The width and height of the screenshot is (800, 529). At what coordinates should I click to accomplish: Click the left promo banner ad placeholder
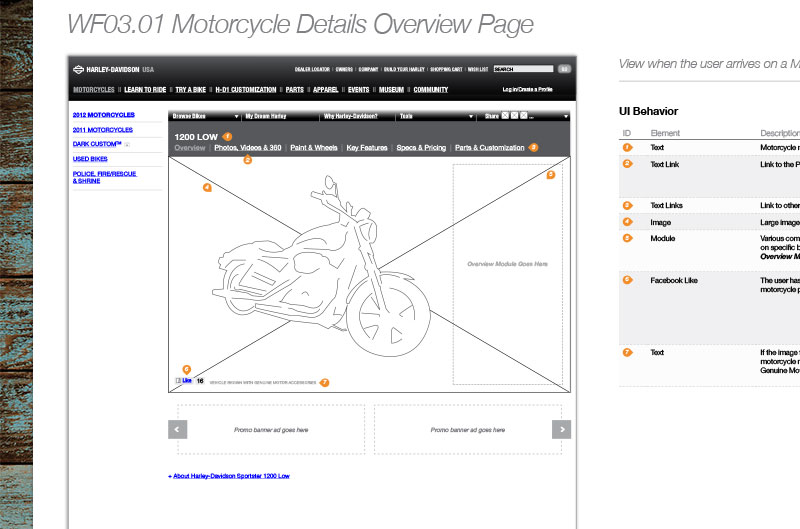click(x=271, y=430)
